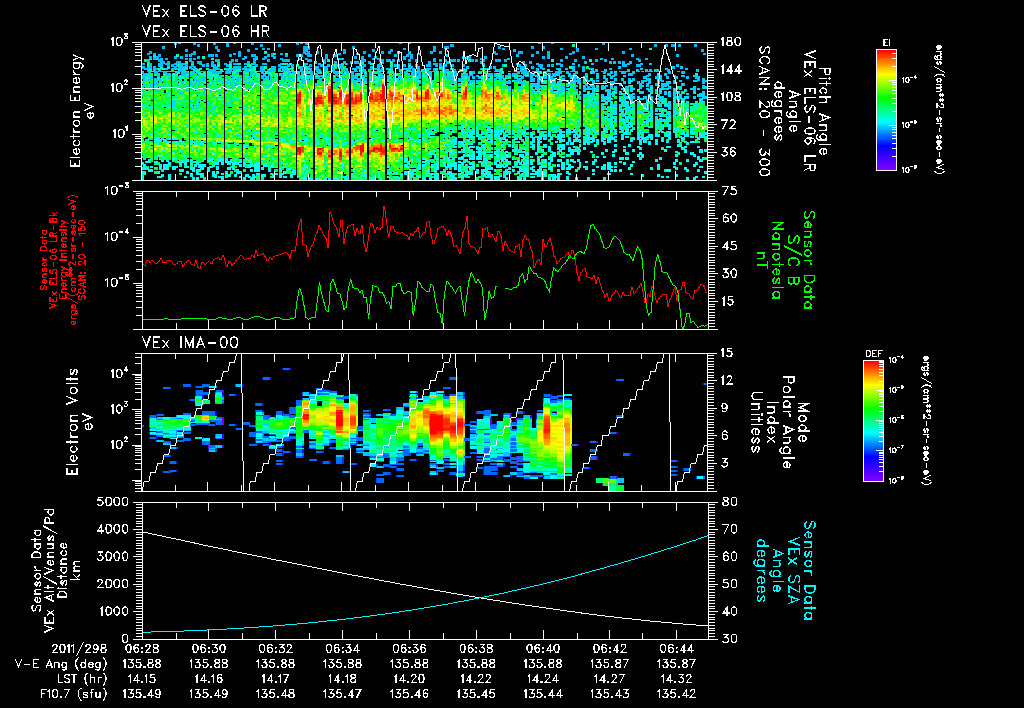
Task: Select the F10.7 value 135.44
Action: [x=543, y=694]
